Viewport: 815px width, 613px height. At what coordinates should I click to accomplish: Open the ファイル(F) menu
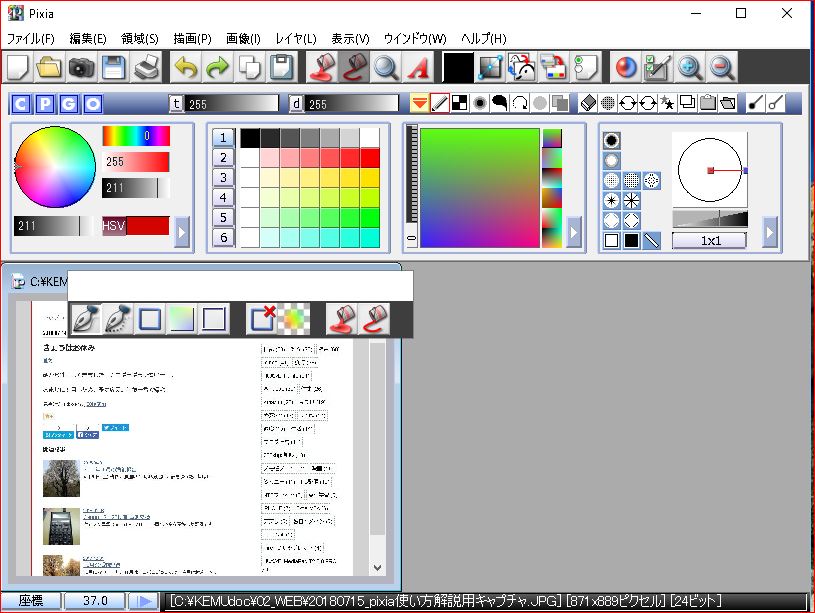coord(31,38)
